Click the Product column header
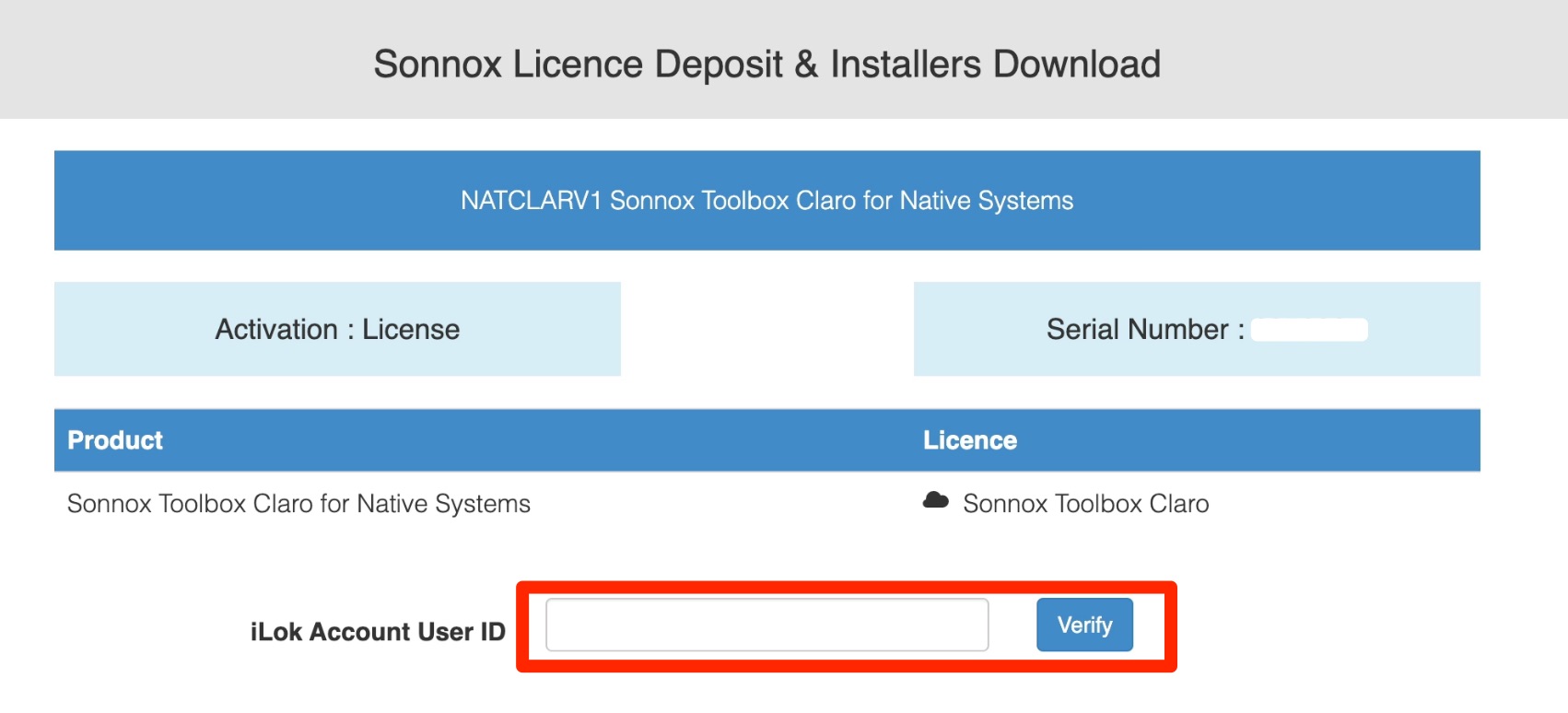Screen dimensions: 1568x713 115,440
